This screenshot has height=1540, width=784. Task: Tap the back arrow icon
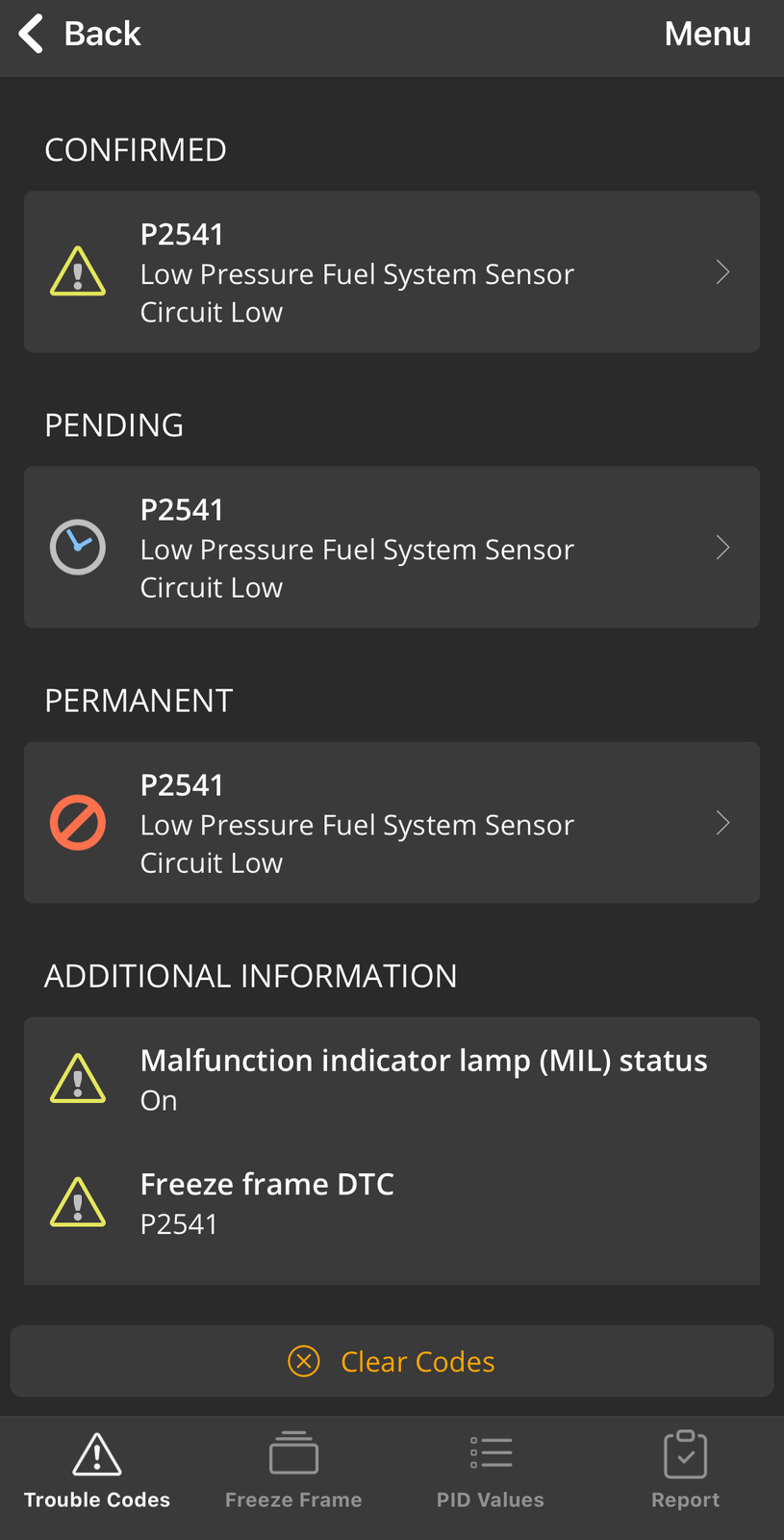click(x=31, y=34)
